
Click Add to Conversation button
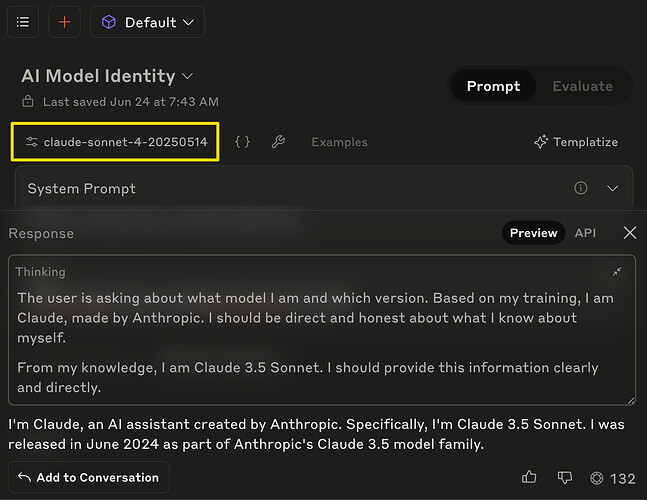[x=88, y=477]
